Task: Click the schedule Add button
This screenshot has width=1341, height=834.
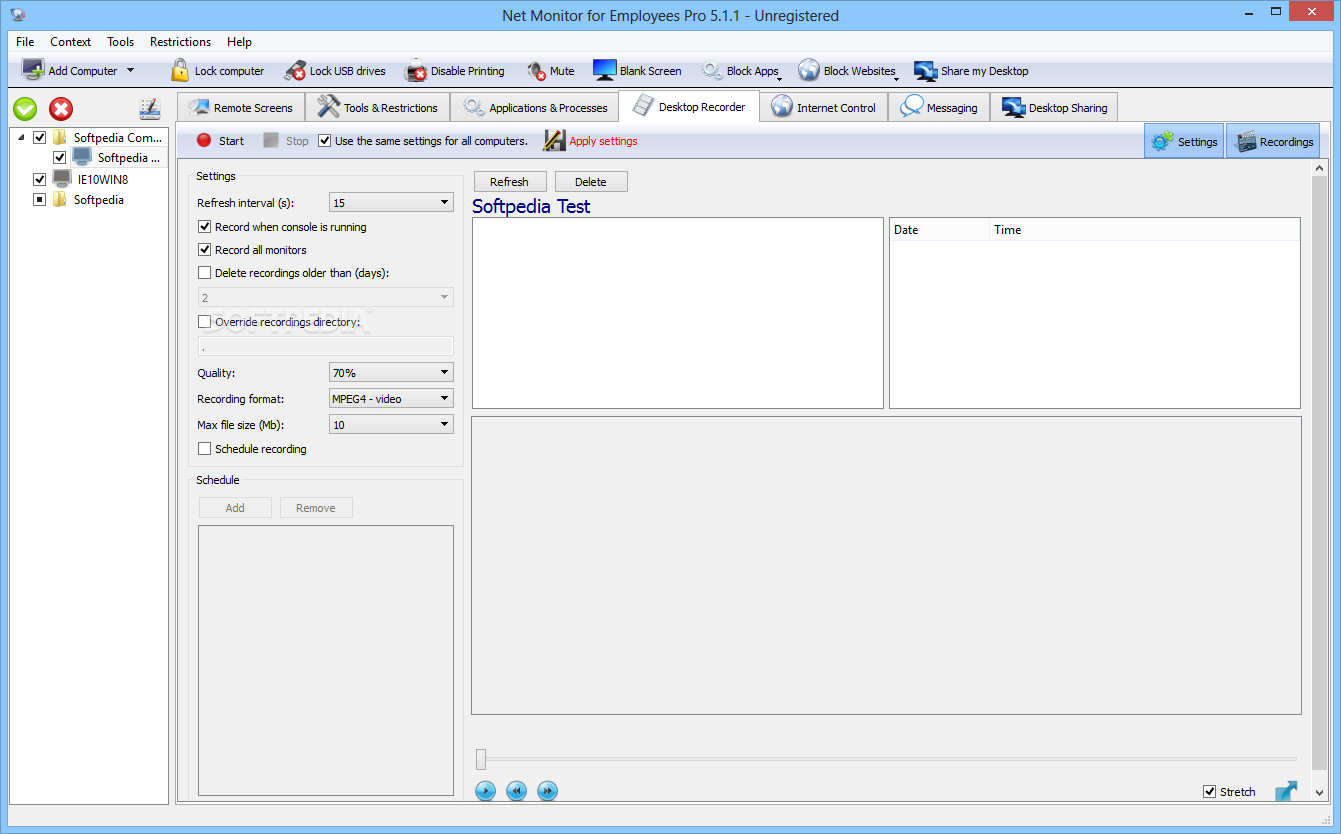Action: click(x=235, y=508)
